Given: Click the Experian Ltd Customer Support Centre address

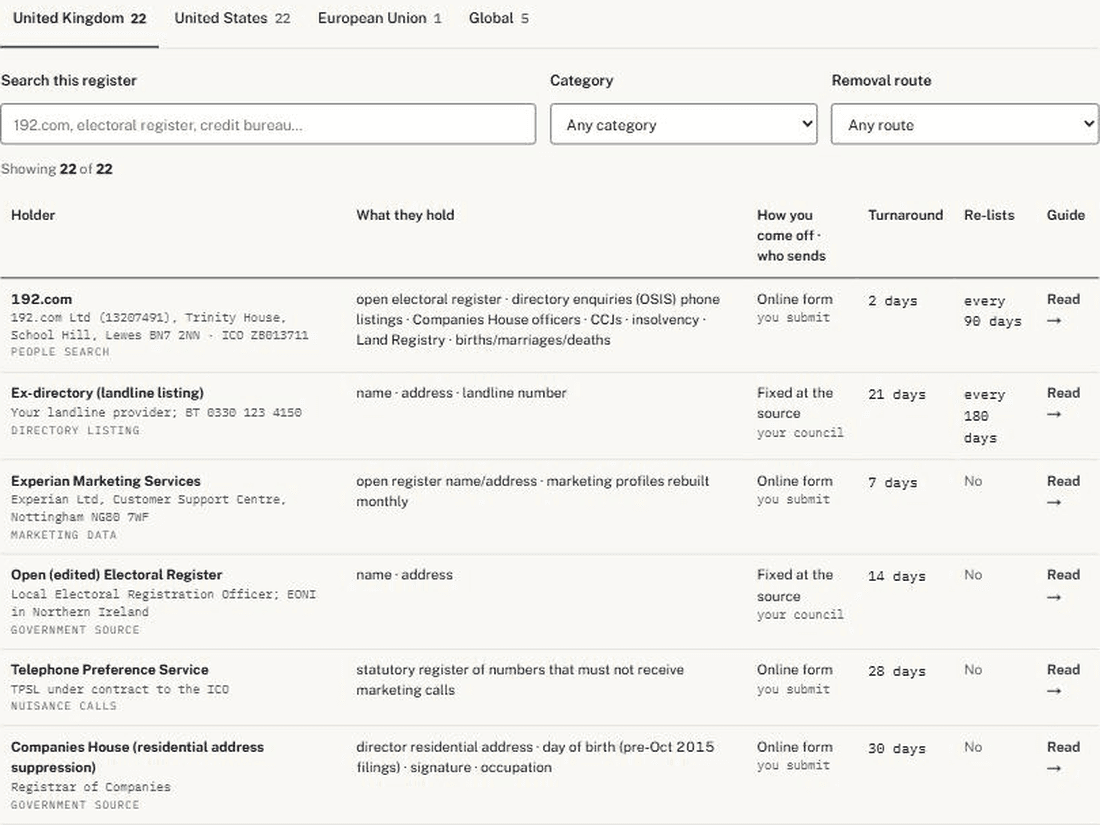Looking at the screenshot, I should pyautogui.click(x=149, y=508).
